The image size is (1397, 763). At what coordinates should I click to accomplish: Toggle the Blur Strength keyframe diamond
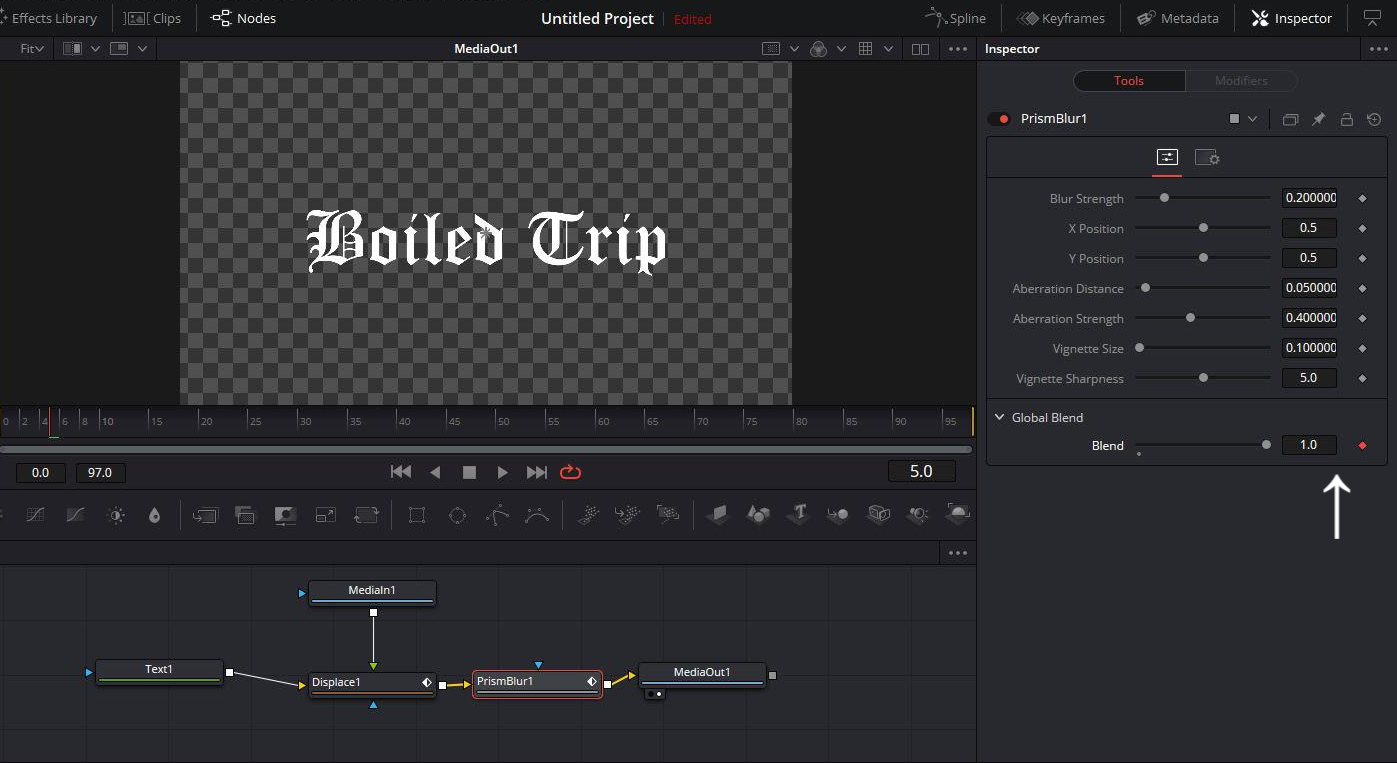tap(1362, 198)
